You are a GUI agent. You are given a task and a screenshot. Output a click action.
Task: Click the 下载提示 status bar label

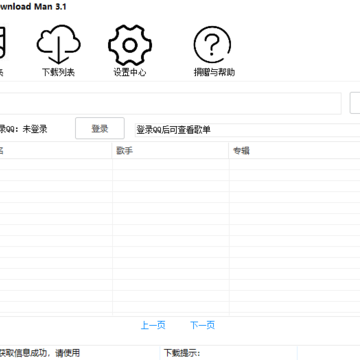[182, 353]
